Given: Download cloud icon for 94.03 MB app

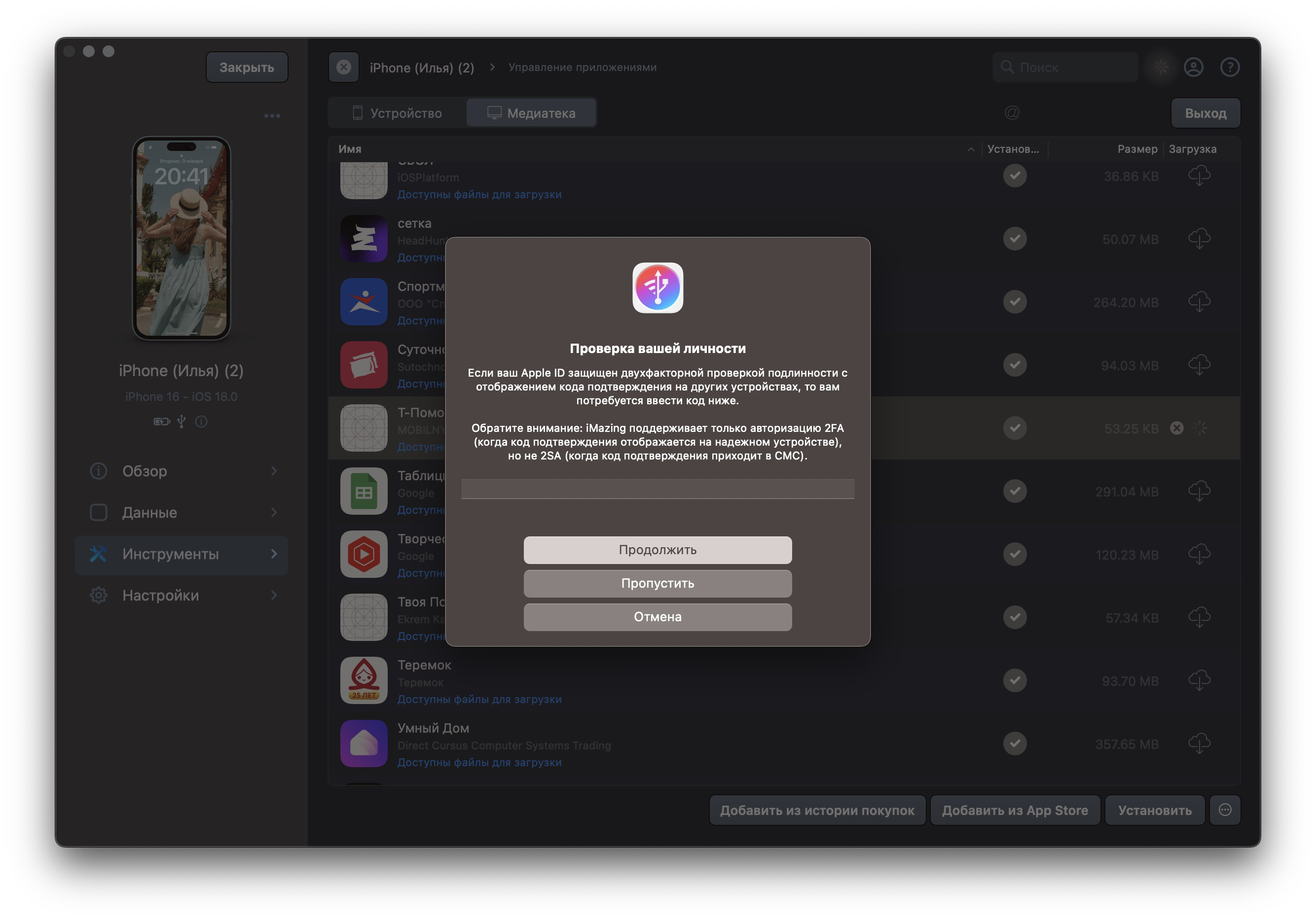Looking at the screenshot, I should (1199, 365).
